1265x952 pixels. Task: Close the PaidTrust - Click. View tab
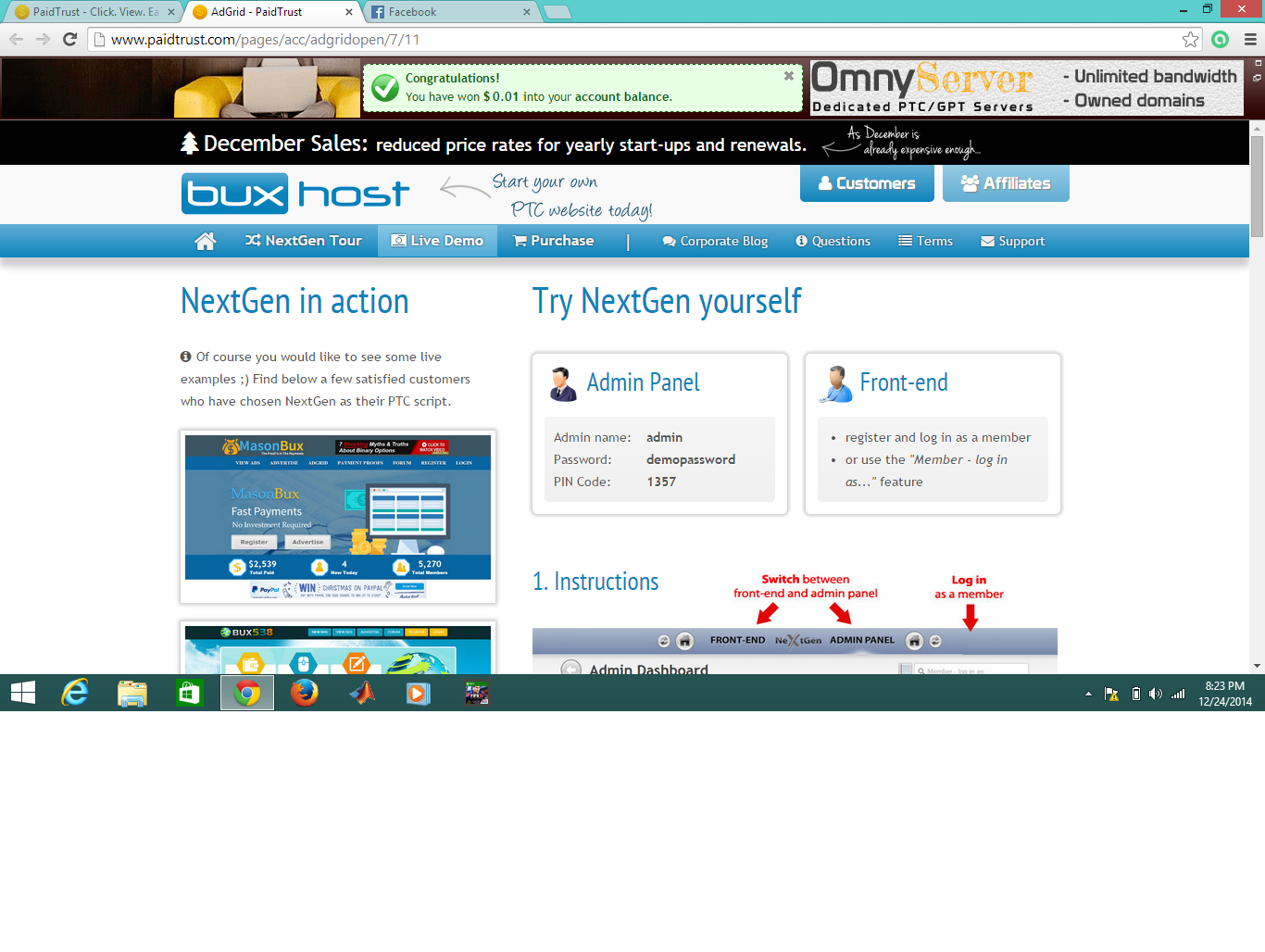point(171,12)
